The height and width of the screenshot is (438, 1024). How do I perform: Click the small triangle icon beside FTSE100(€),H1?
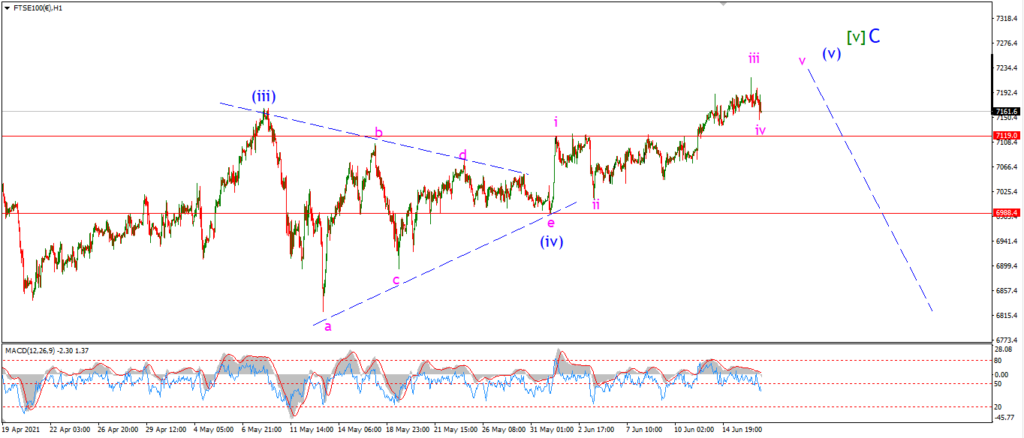[x=8, y=9]
